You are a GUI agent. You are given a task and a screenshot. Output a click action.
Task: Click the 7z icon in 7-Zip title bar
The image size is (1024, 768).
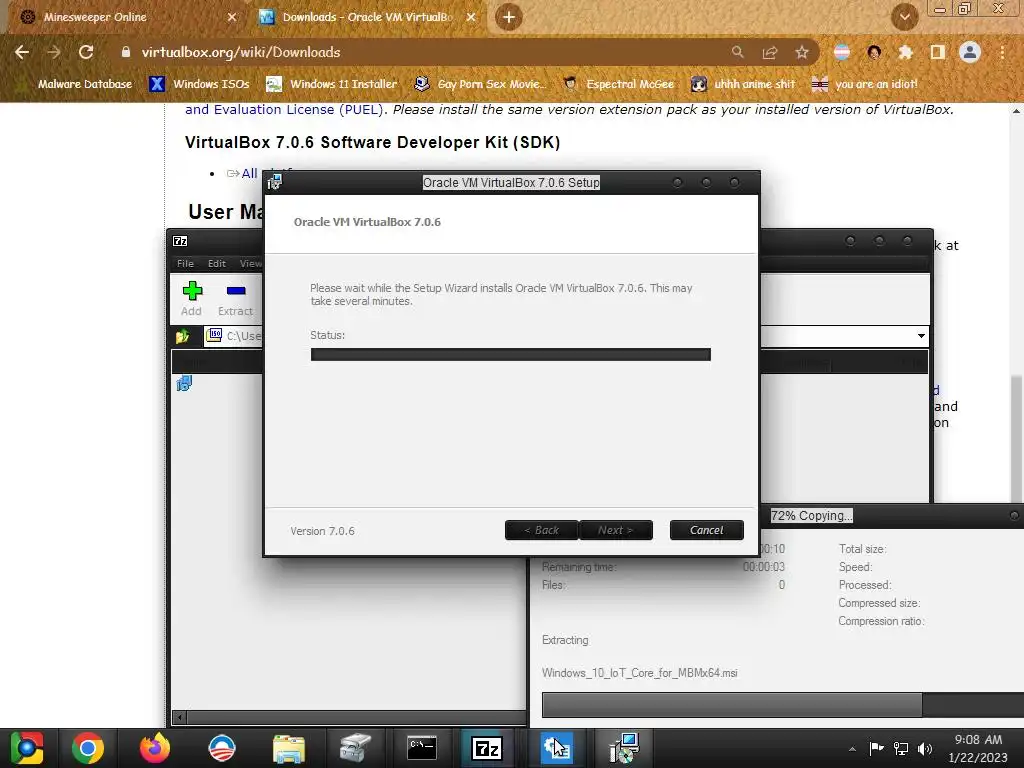tap(180, 241)
